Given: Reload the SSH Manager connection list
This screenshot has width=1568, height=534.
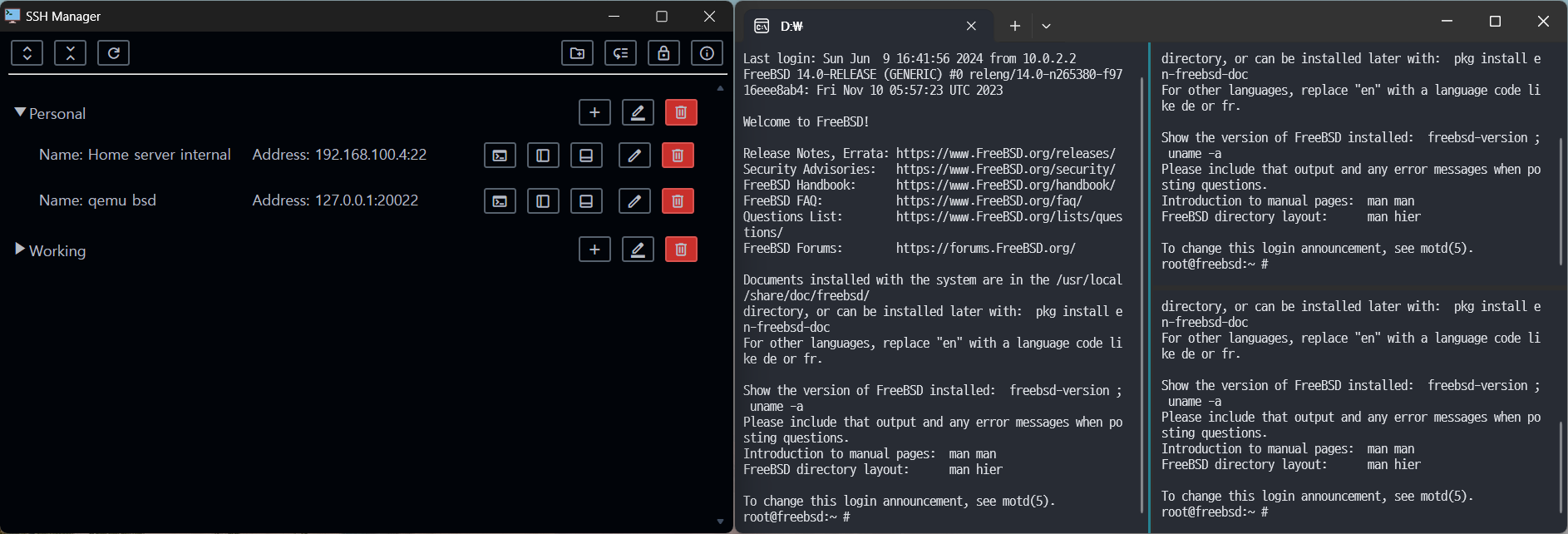Looking at the screenshot, I should pos(114,53).
